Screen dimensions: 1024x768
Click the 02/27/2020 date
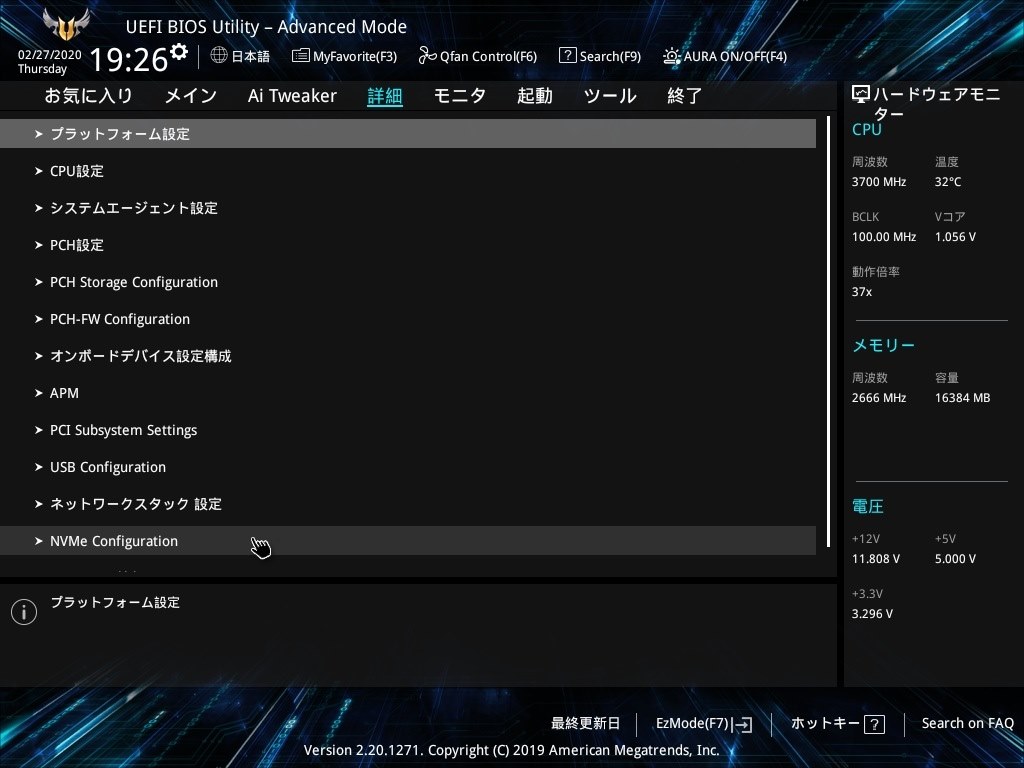click(x=50, y=55)
